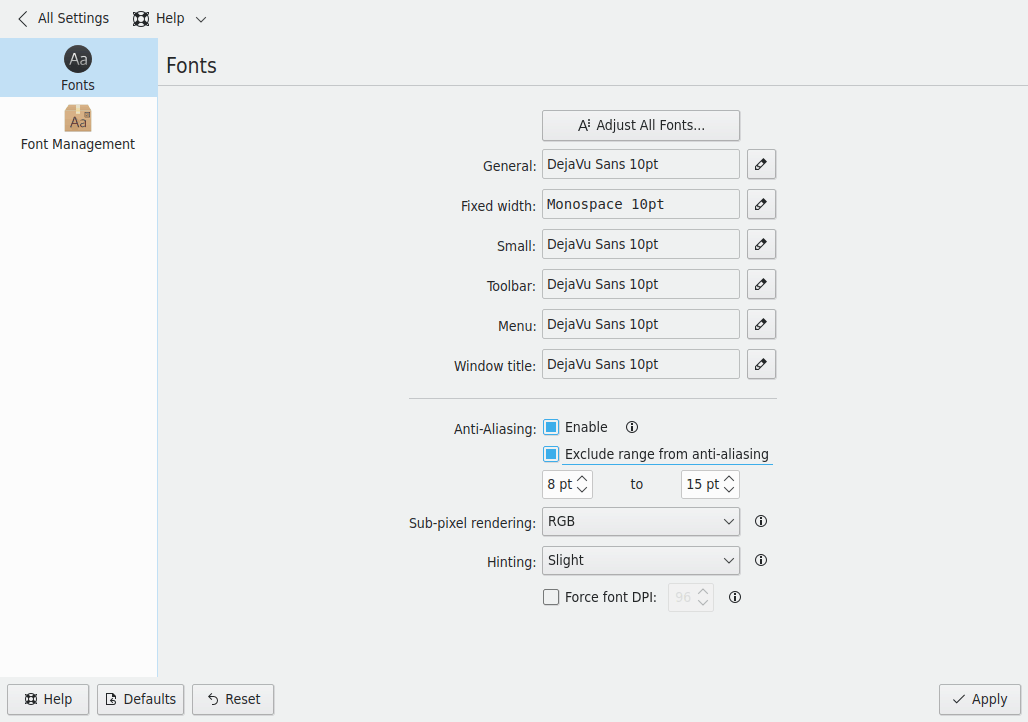The width and height of the screenshot is (1028, 722).
Task: Open Font Management from the sidebar
Action: click(77, 127)
